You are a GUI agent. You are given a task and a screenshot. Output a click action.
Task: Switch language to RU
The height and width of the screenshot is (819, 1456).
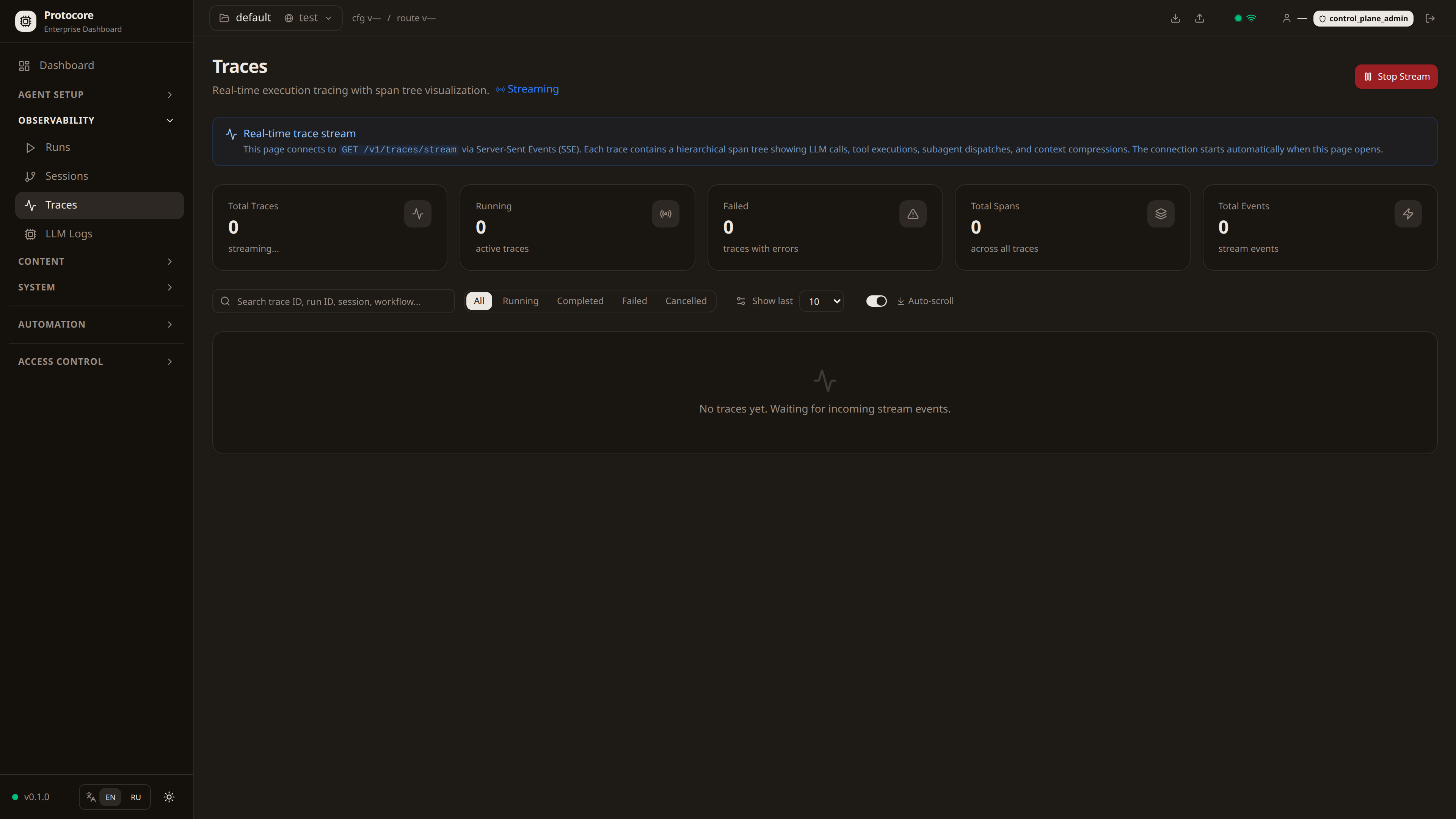(136, 797)
